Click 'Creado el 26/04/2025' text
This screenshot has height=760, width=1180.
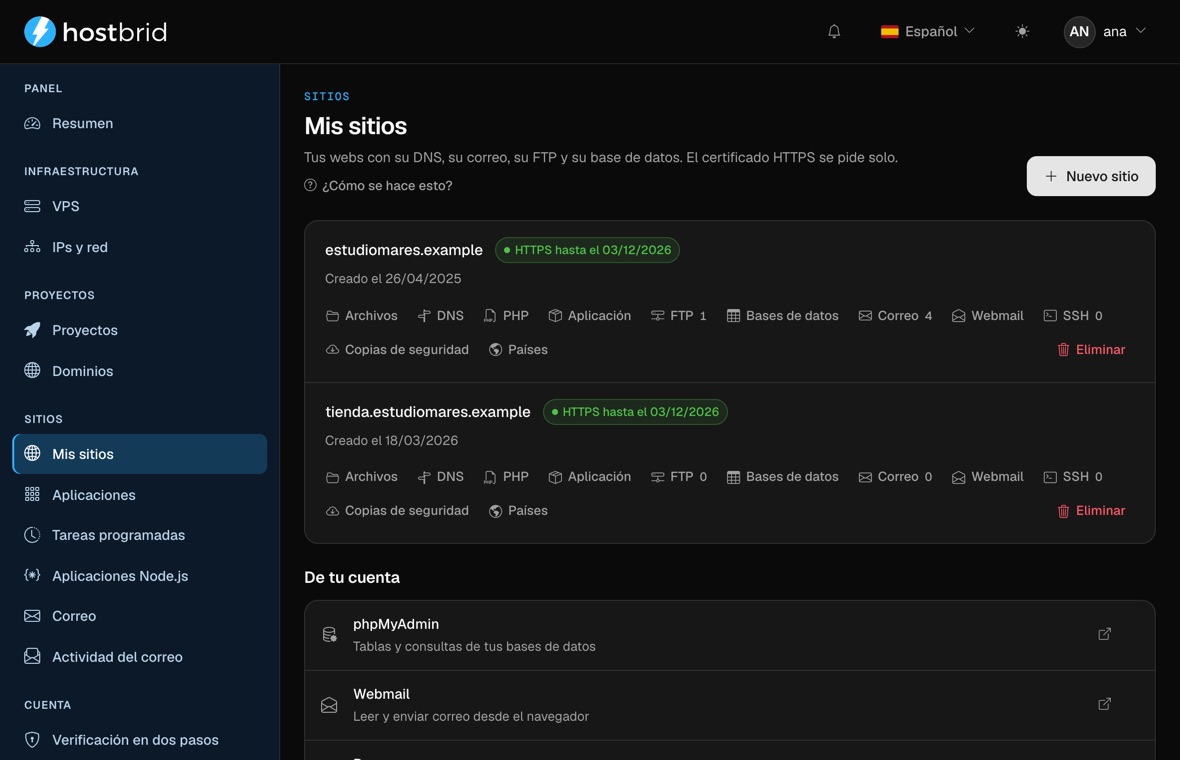[393, 278]
